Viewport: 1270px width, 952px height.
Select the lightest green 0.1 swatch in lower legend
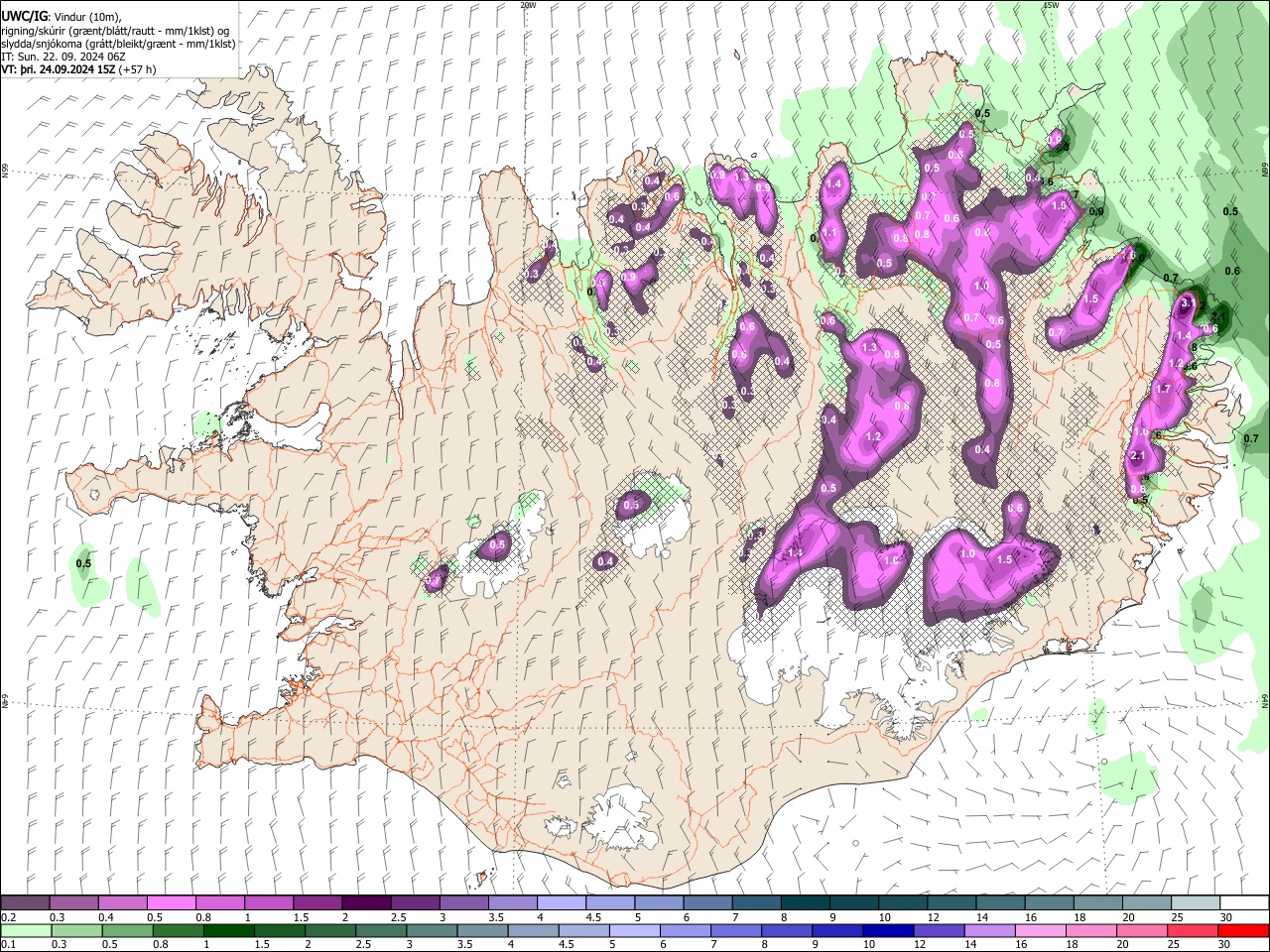tap(25, 930)
